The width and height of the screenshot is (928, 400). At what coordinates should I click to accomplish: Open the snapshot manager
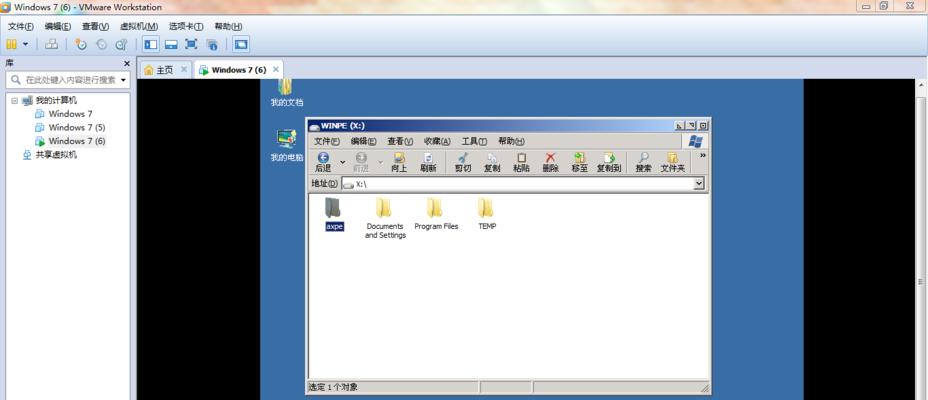pyautogui.click(x=121, y=44)
